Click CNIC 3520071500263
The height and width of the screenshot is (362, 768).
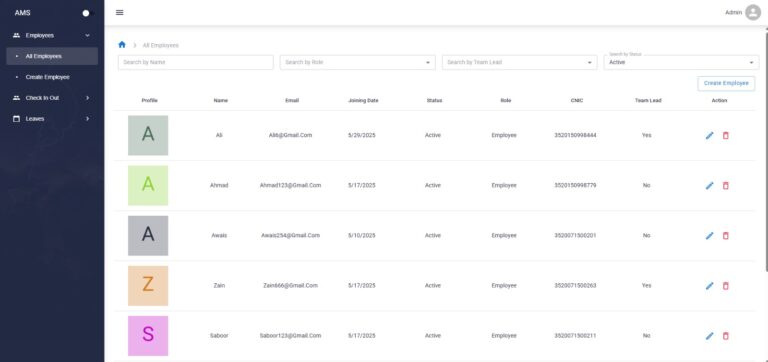pyautogui.click(x=575, y=286)
